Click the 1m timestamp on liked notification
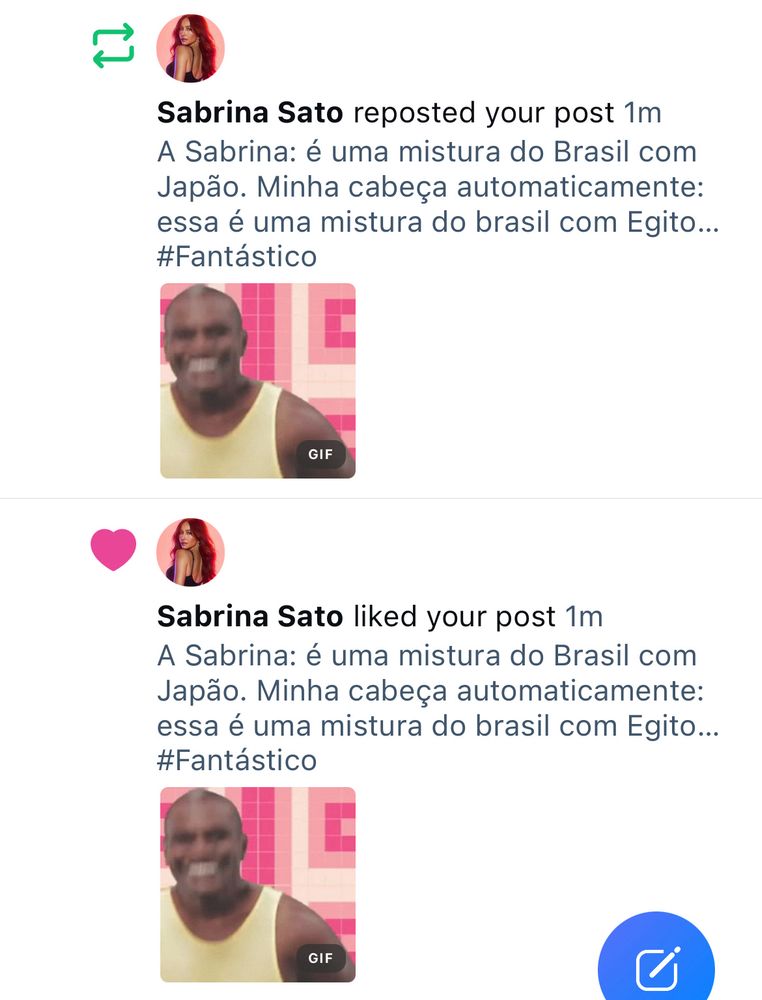Screen dimensions: 762x1000 (x=584, y=617)
